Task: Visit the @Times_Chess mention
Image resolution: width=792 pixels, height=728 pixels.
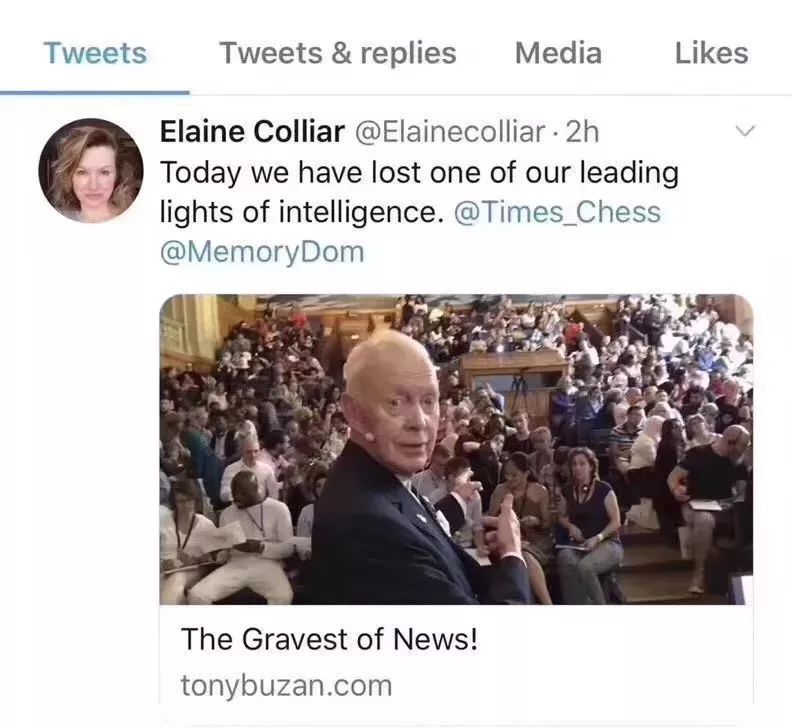Action: (557, 212)
